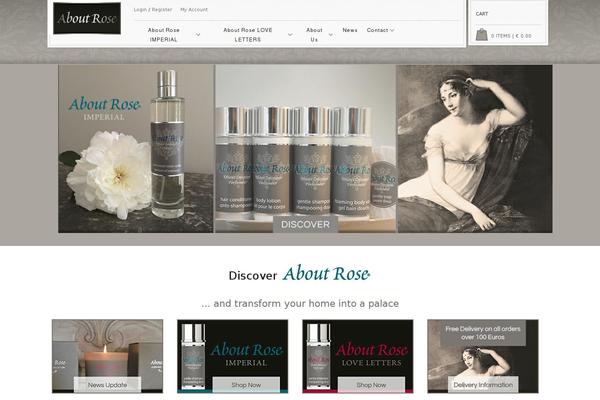600x400 pixels.
Task: Open the vintage lady portrait banner
Action: tap(475, 149)
